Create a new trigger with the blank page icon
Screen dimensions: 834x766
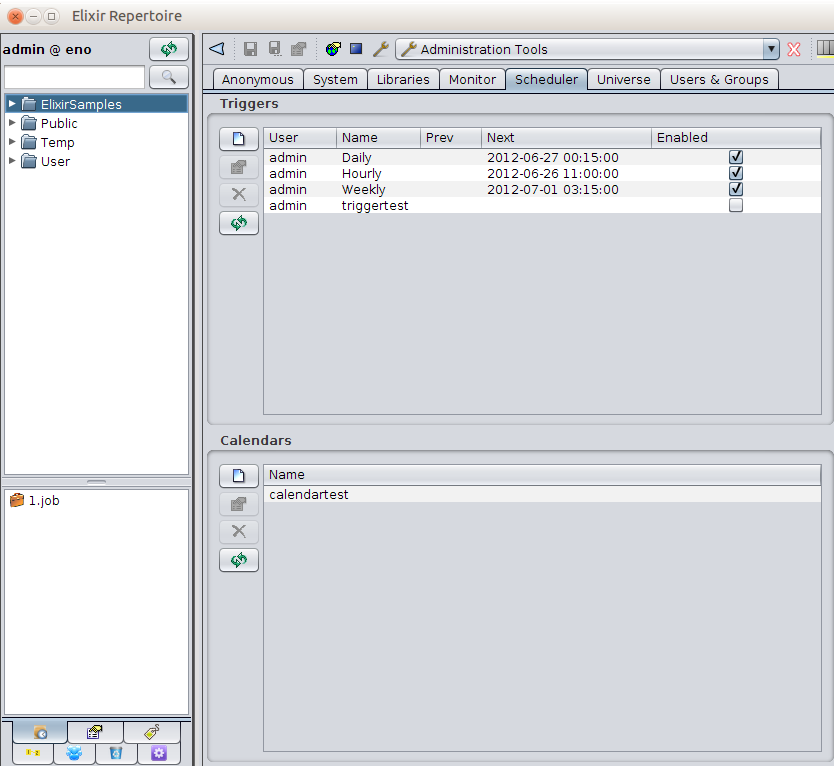click(x=238, y=139)
